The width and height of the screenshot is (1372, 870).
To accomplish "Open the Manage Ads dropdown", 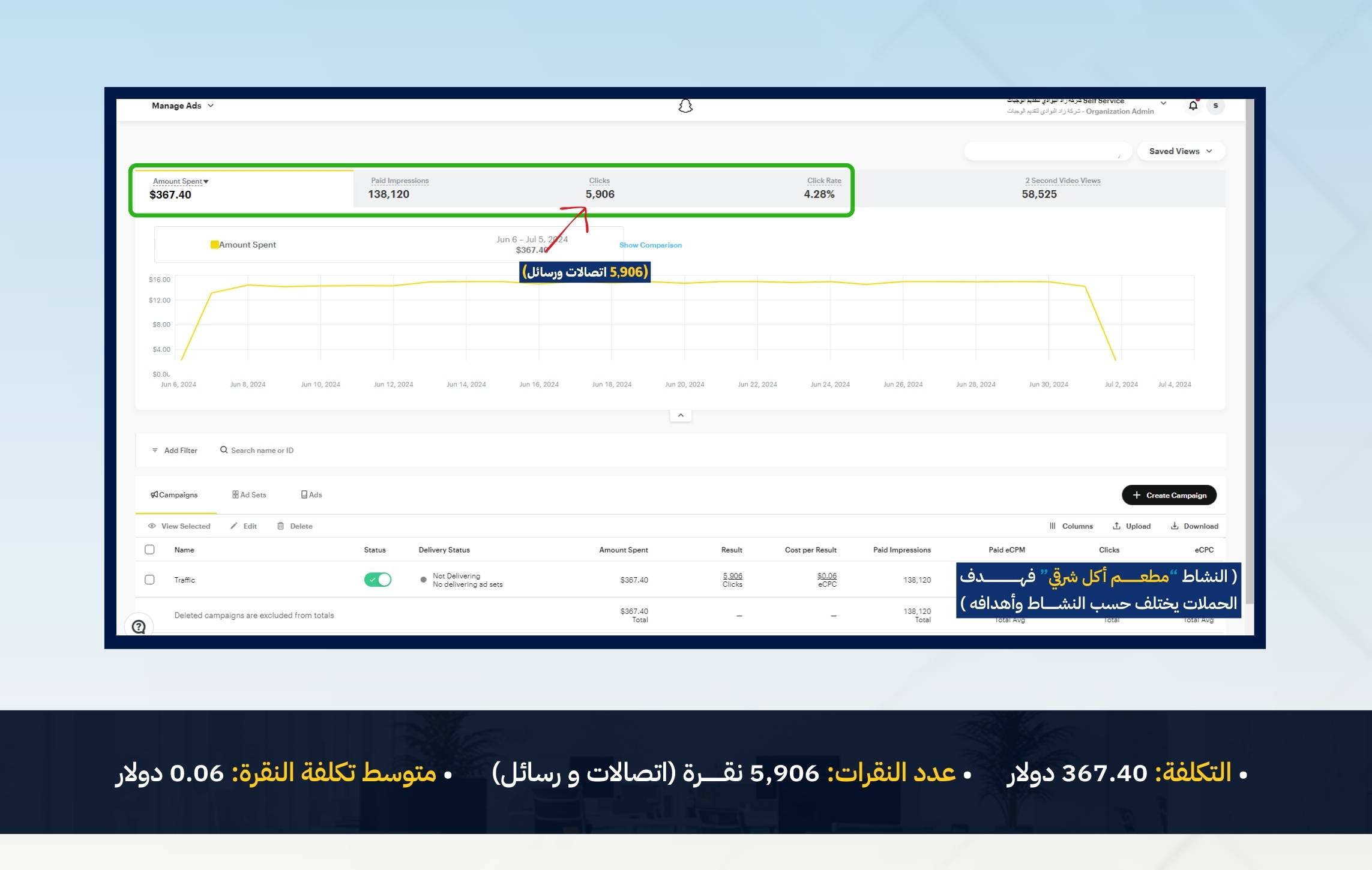I will click(x=182, y=106).
